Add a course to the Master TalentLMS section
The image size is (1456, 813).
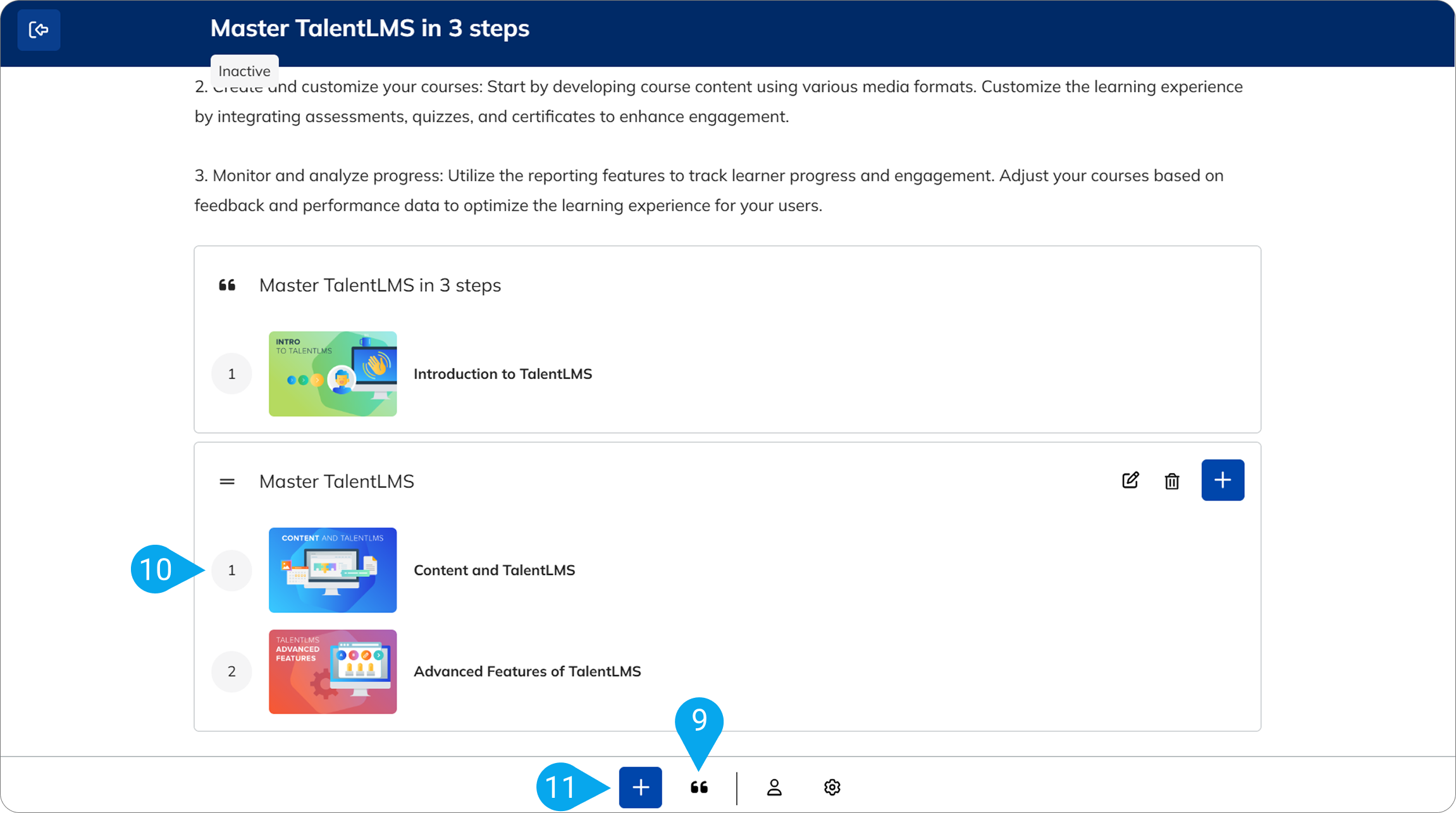[1222, 480]
